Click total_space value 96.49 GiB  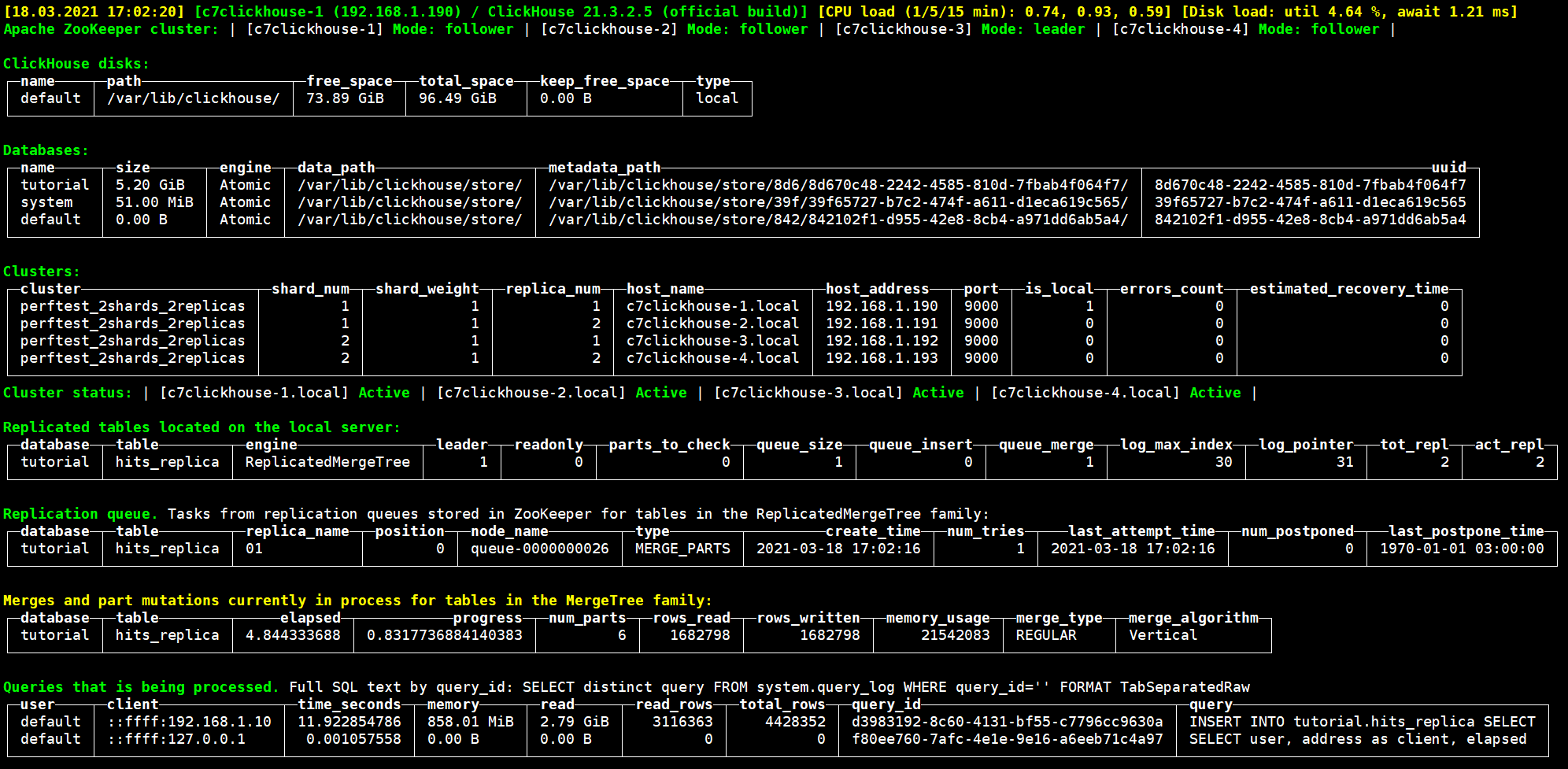coord(457,98)
